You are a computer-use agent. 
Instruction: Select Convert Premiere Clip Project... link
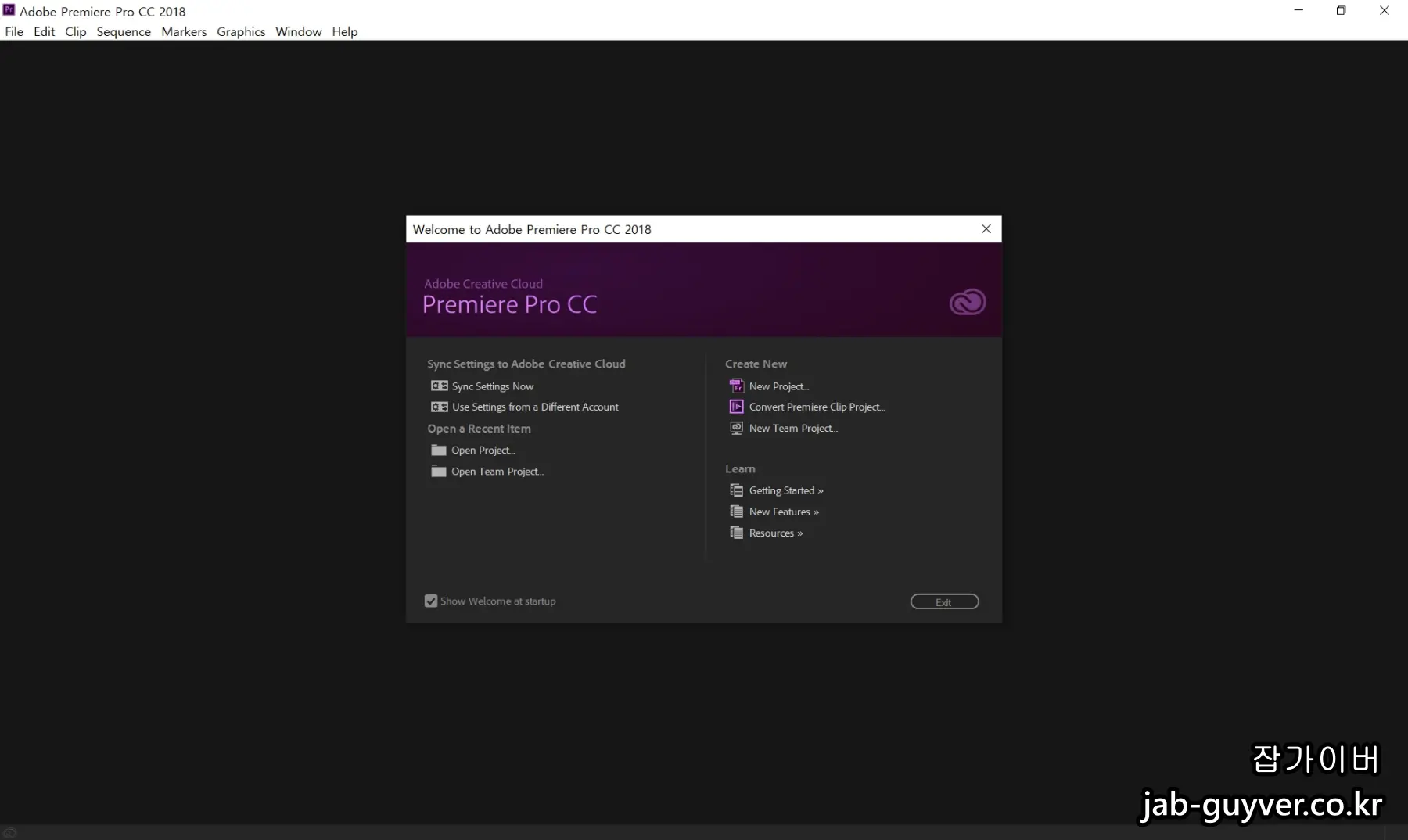coord(817,407)
